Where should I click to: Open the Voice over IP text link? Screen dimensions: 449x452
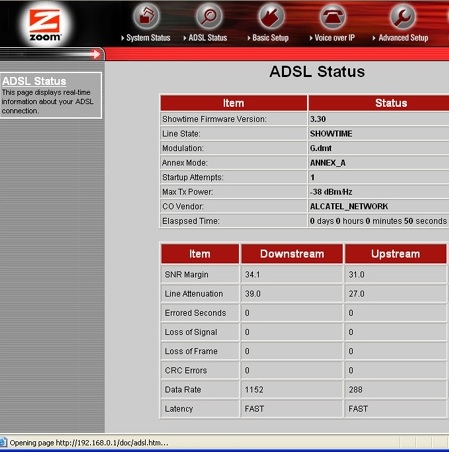(x=335, y=38)
